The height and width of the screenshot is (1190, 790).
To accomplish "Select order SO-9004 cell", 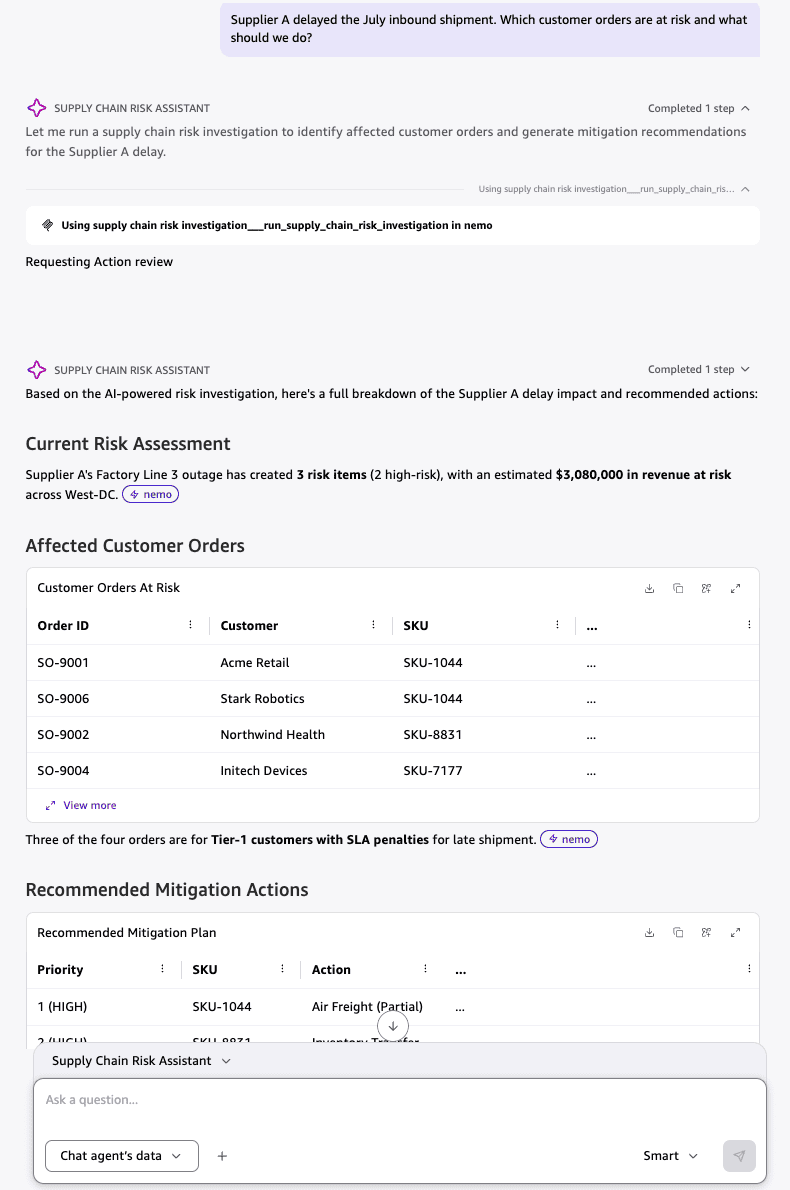I will [x=63, y=770].
